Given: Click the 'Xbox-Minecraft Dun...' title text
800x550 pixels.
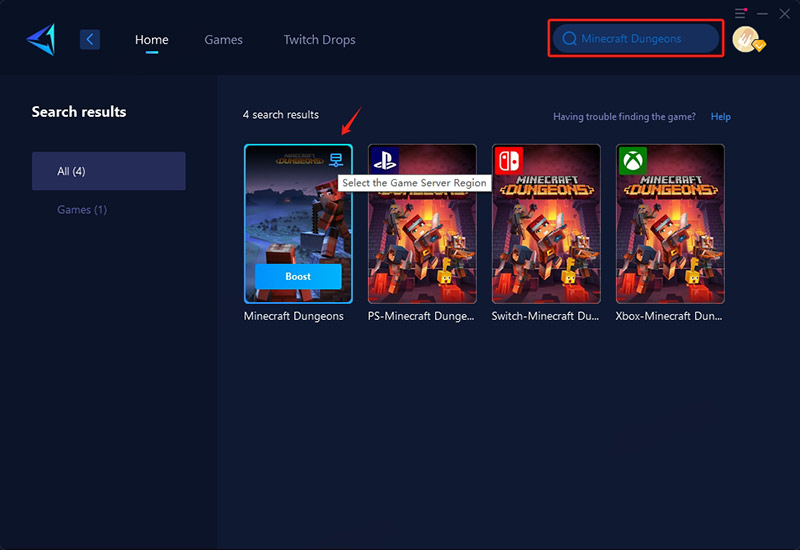Looking at the screenshot, I should [x=668, y=316].
